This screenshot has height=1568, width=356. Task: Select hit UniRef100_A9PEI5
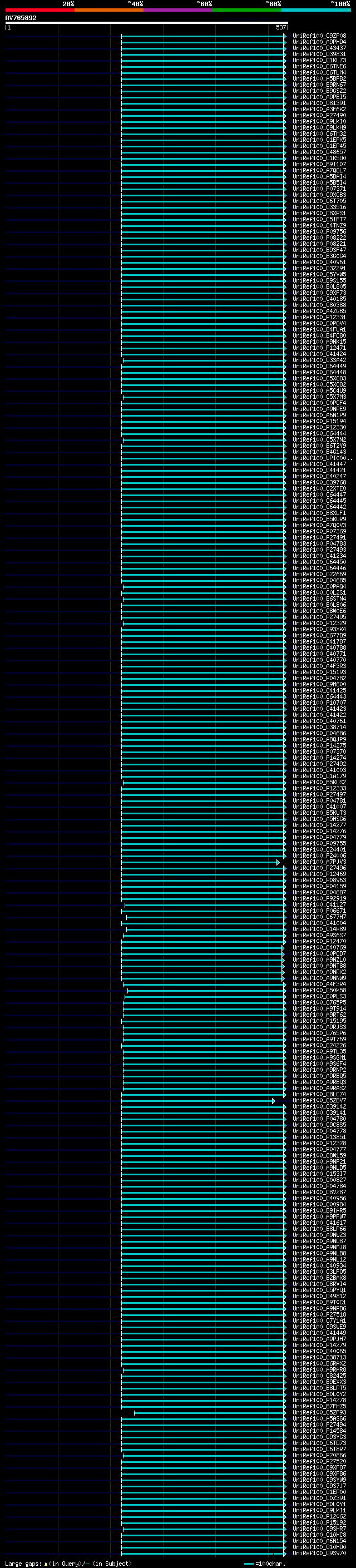(319, 97)
